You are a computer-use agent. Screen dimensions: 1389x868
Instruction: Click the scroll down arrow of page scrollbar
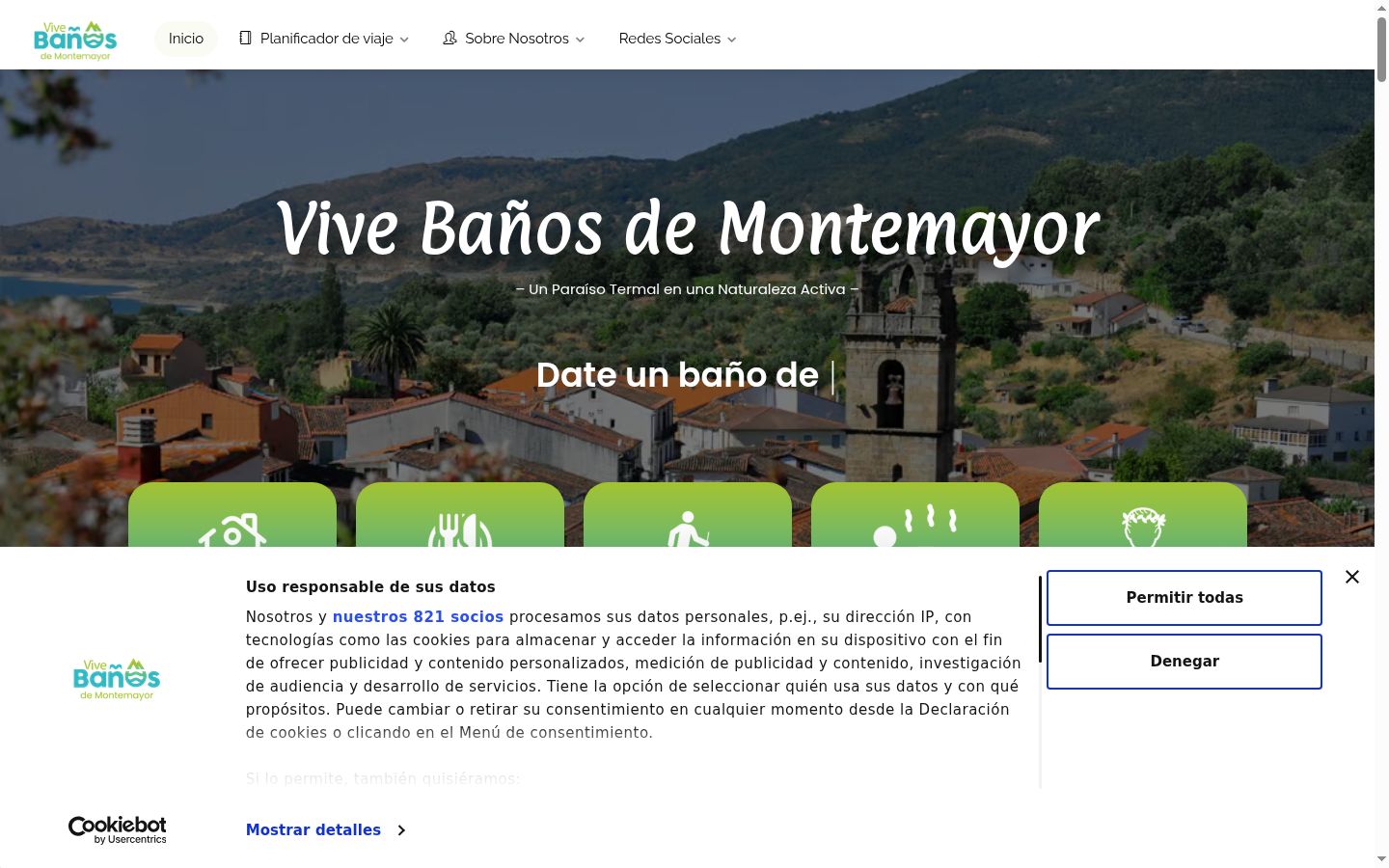point(1381,859)
